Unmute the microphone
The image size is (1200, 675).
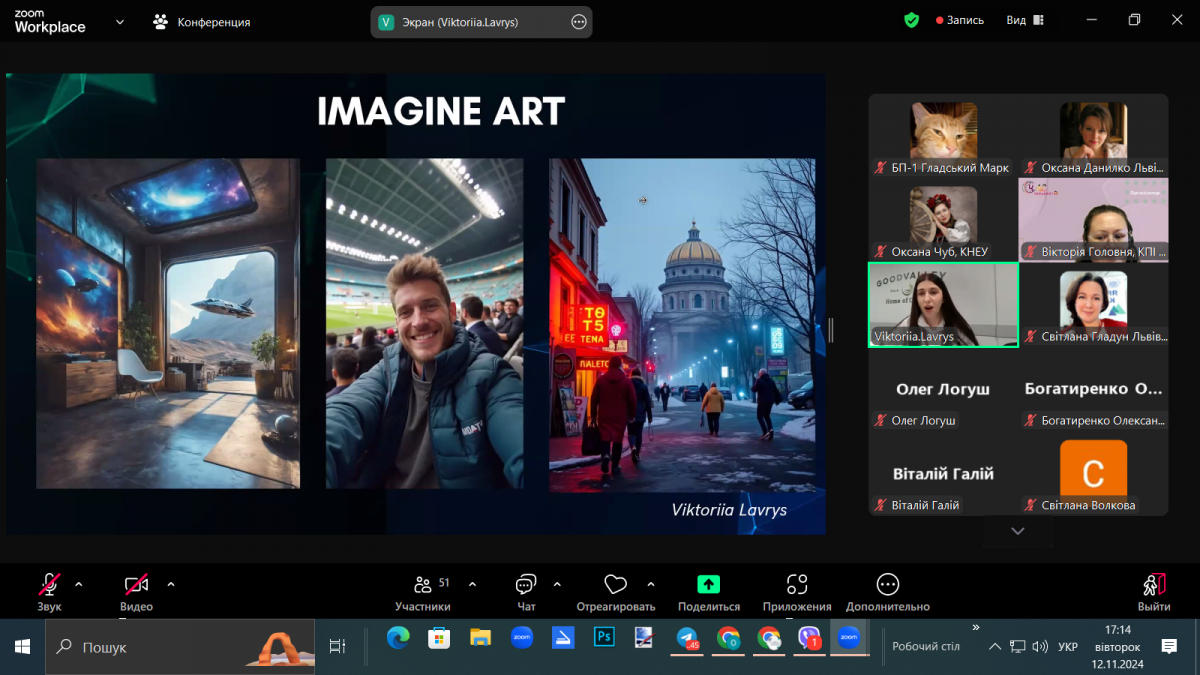[49, 585]
